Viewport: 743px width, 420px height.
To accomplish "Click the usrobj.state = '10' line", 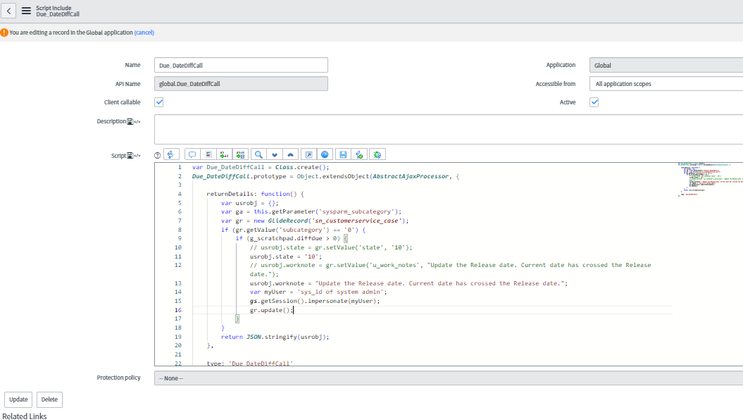I will (286, 256).
